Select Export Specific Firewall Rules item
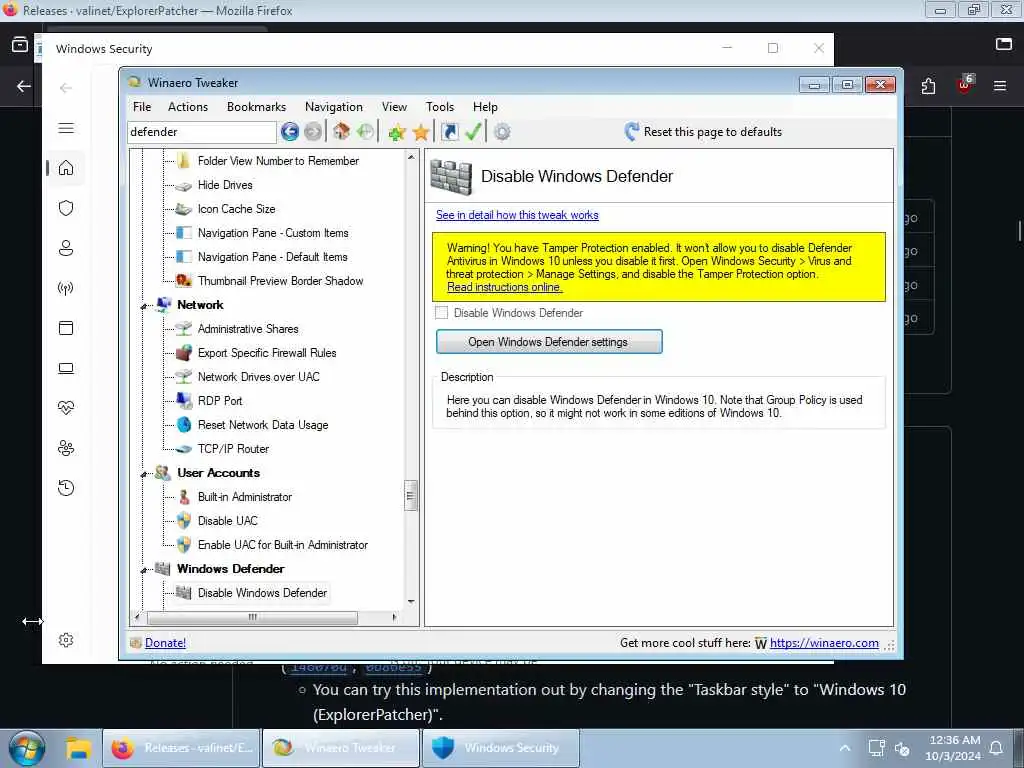Image resolution: width=1024 pixels, height=768 pixels. coord(267,353)
